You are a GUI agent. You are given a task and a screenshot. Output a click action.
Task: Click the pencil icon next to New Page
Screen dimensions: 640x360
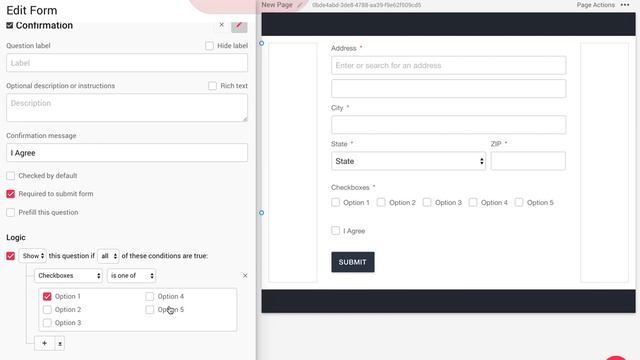[x=300, y=5]
